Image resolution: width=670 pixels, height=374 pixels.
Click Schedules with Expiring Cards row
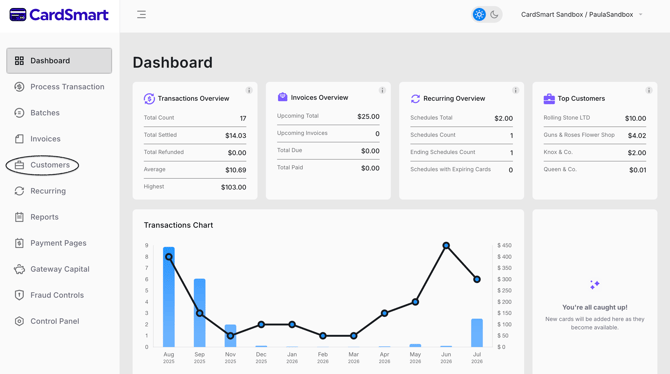461,170
